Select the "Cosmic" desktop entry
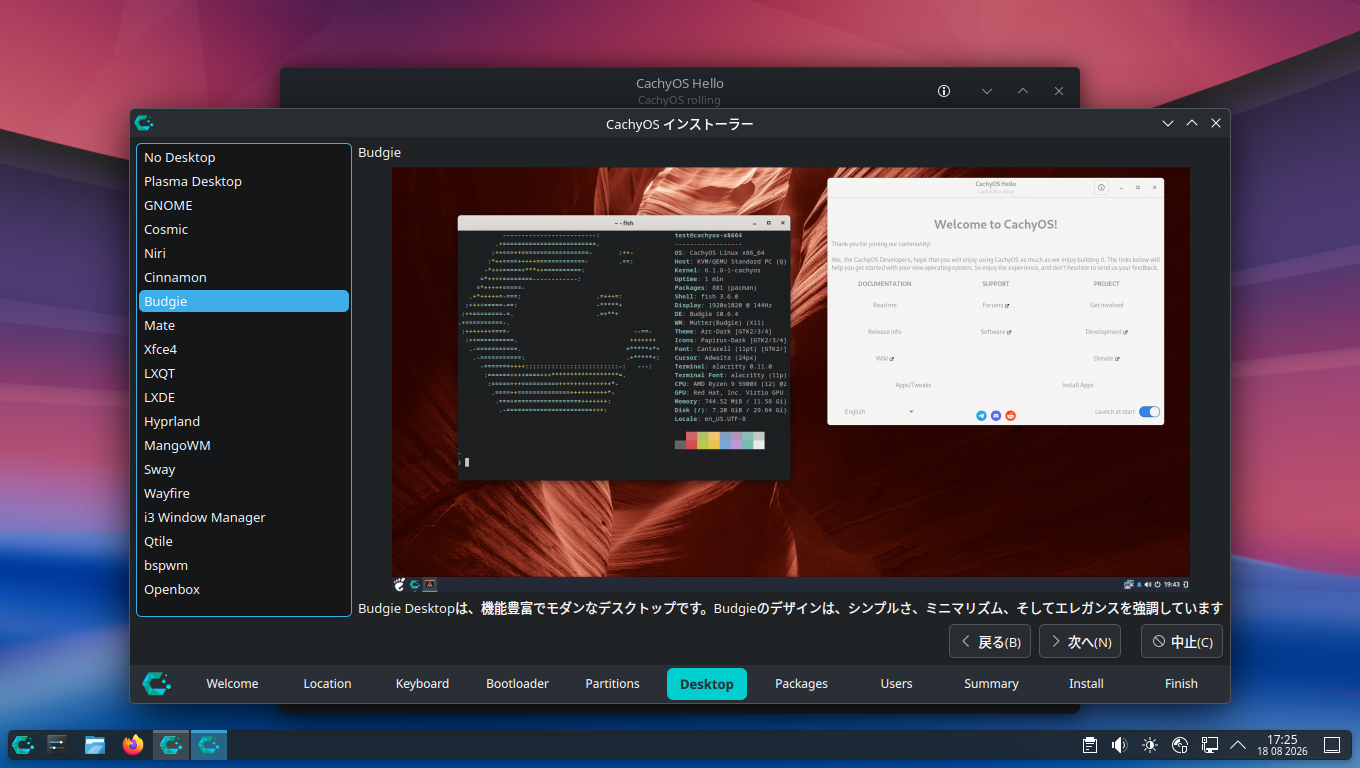 [x=244, y=229]
